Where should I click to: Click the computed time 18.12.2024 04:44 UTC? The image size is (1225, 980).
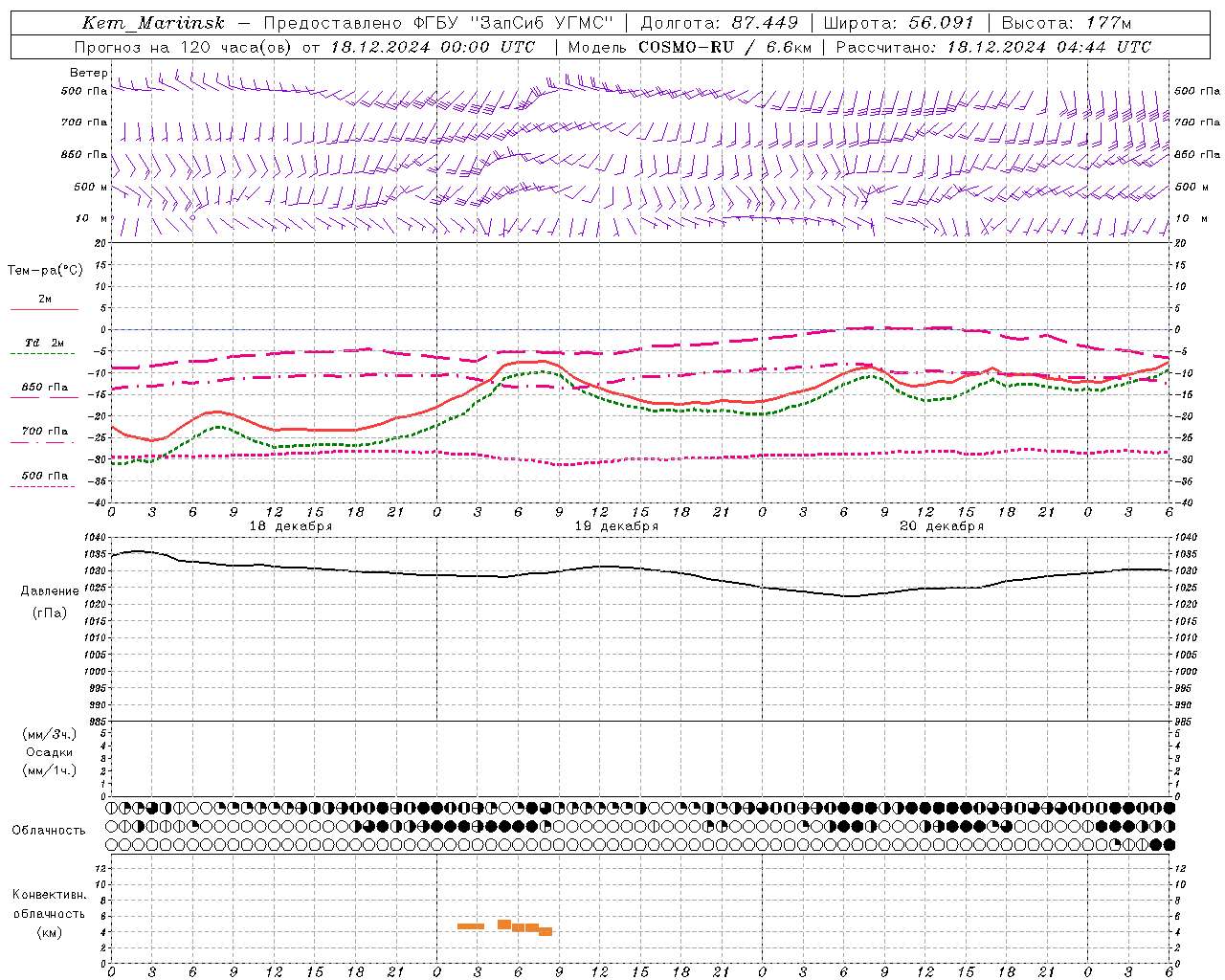pos(1049,47)
